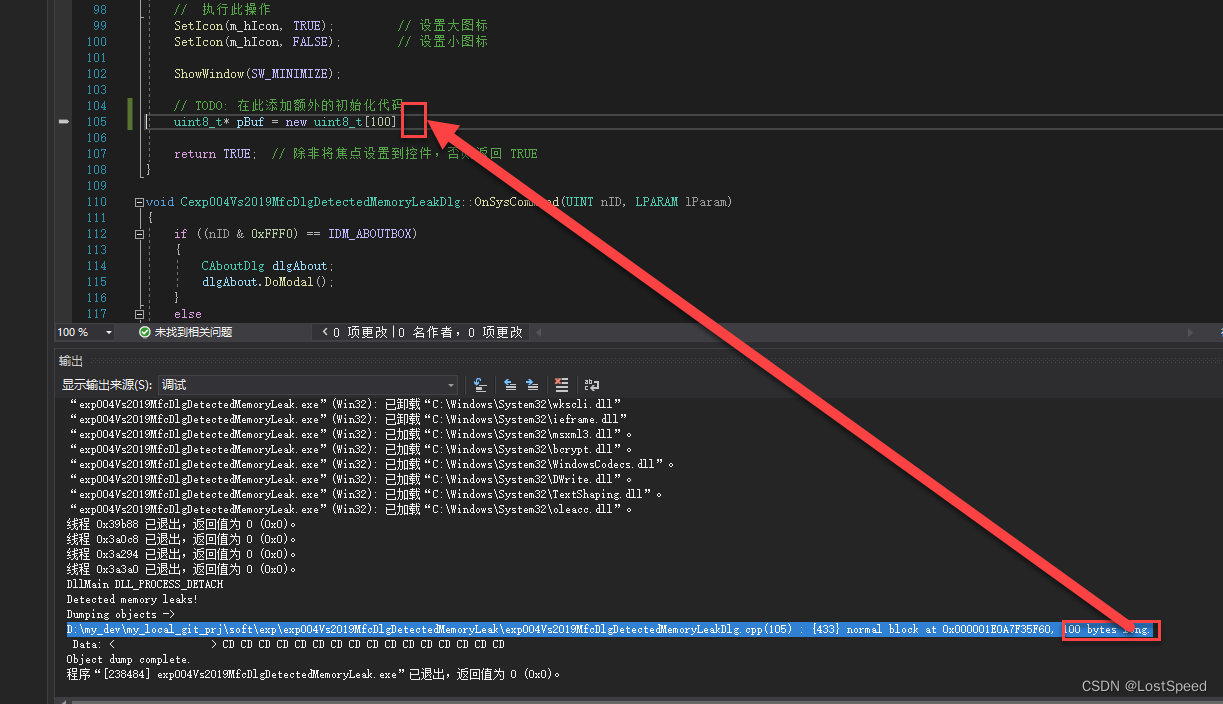Image resolution: width=1223 pixels, height=704 pixels.
Task: Select the 输出 panel tab
Action: point(70,361)
